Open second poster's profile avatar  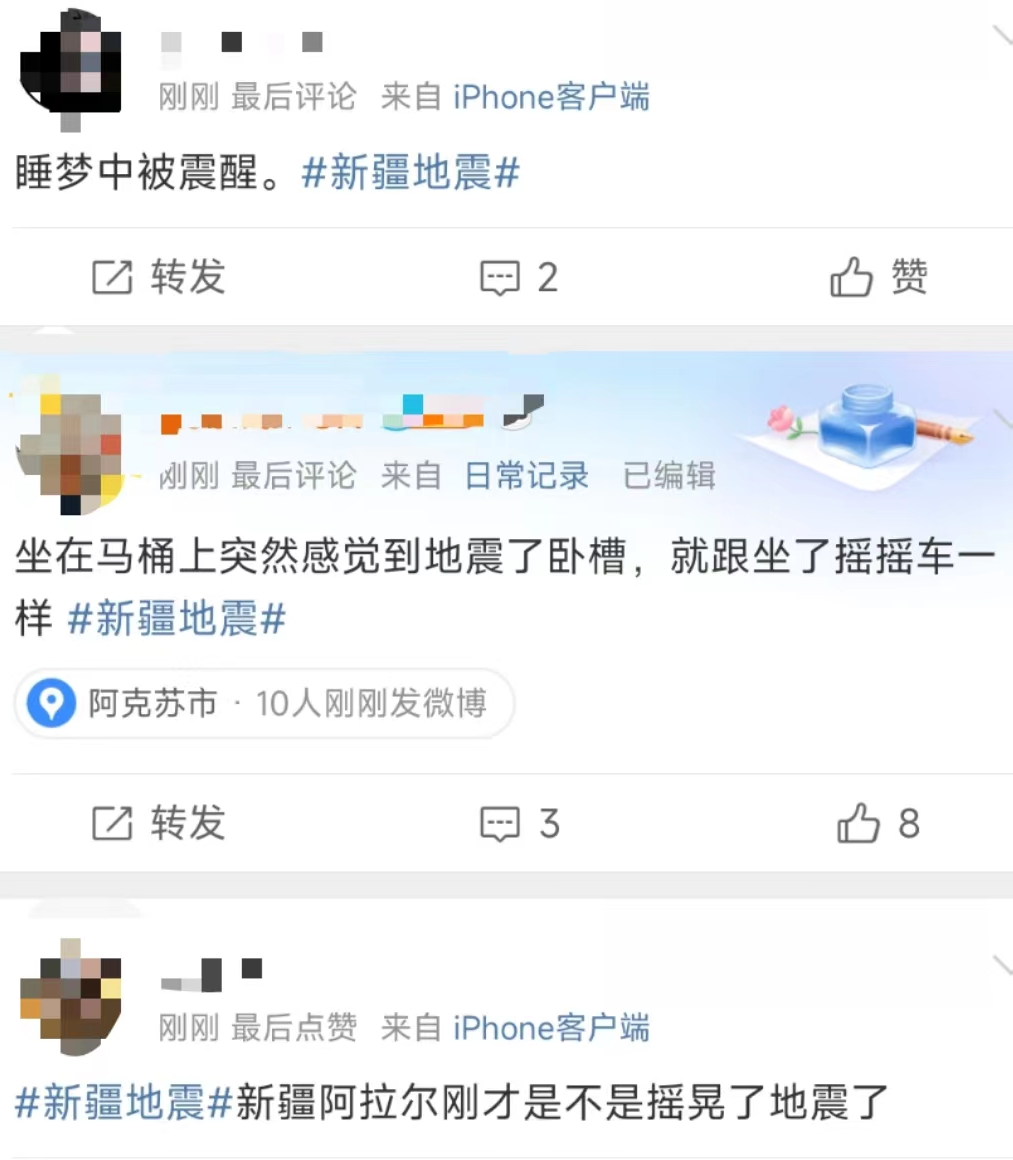(70, 445)
